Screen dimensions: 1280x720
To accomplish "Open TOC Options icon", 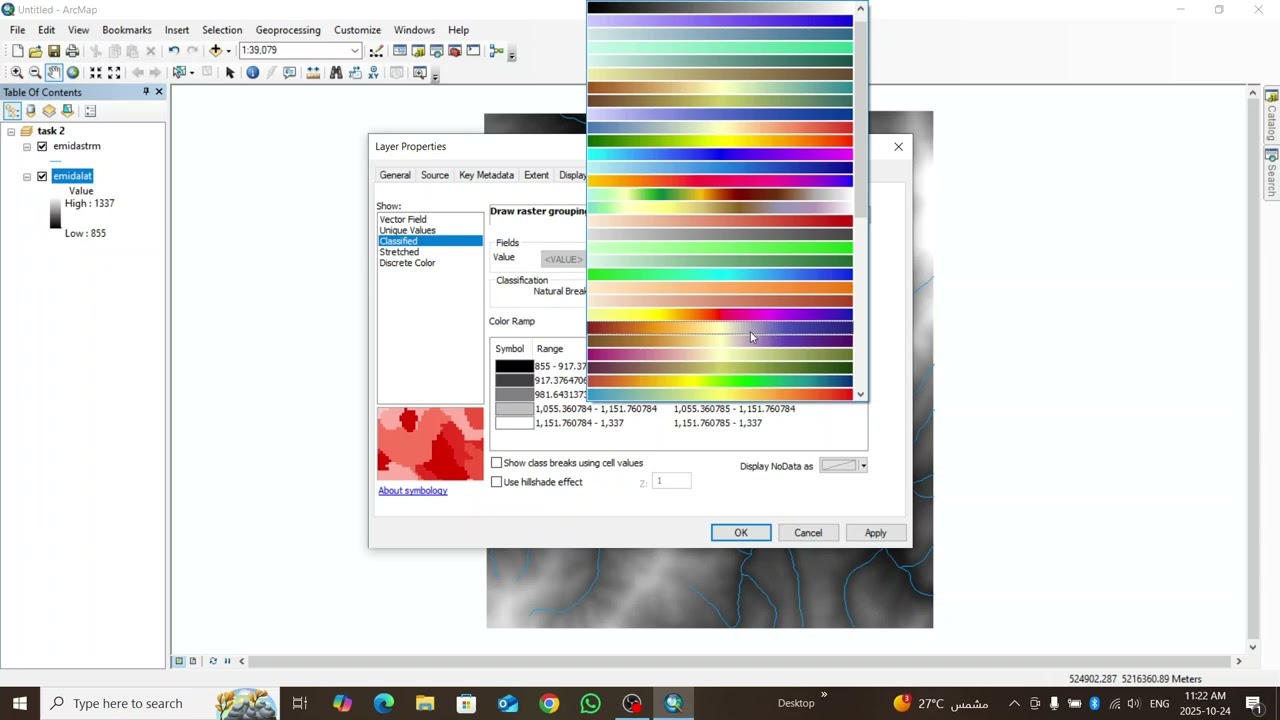I will pyautogui.click(x=90, y=111).
